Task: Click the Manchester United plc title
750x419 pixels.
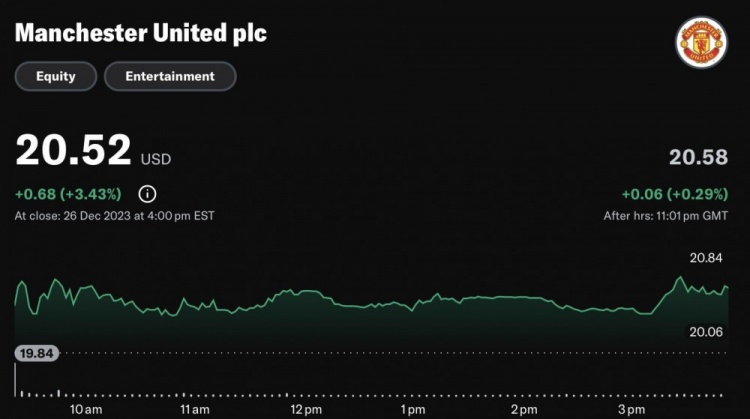Action: [141, 33]
